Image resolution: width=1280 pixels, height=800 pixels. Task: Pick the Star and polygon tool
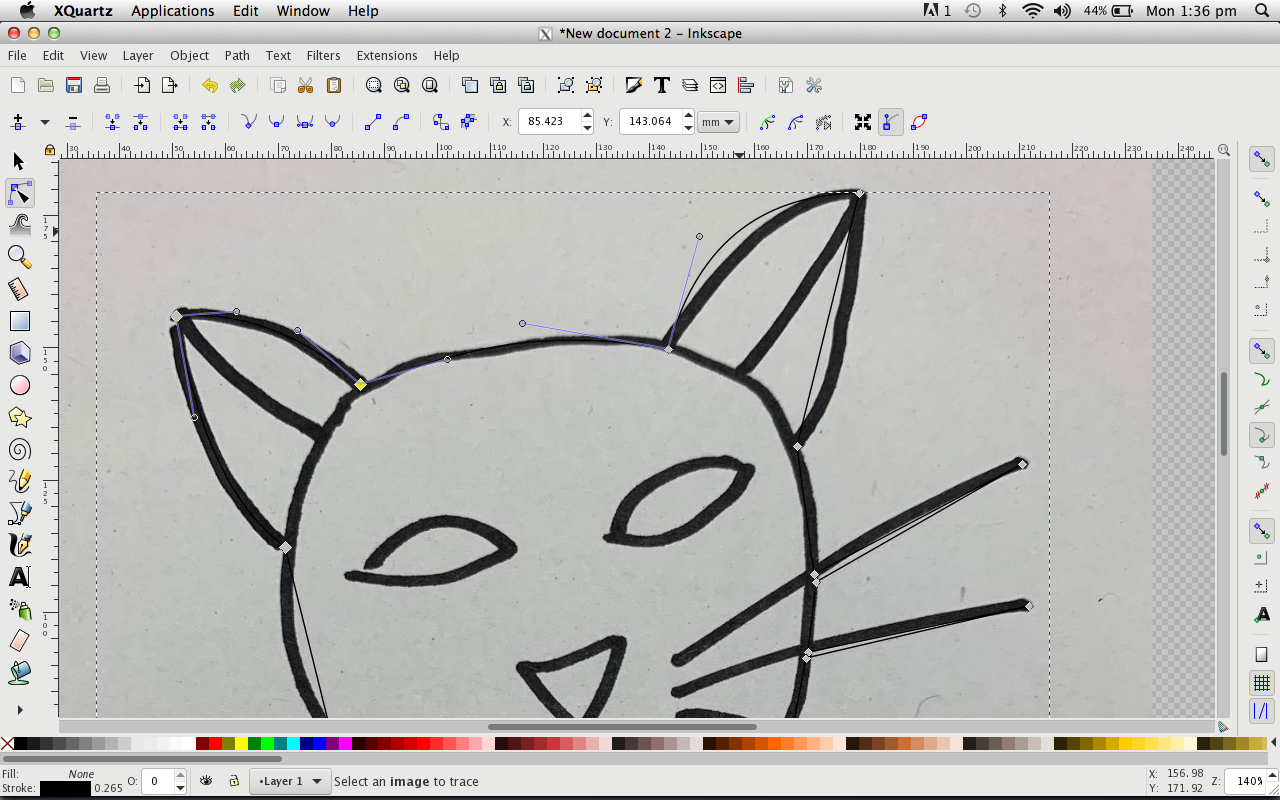(x=19, y=417)
